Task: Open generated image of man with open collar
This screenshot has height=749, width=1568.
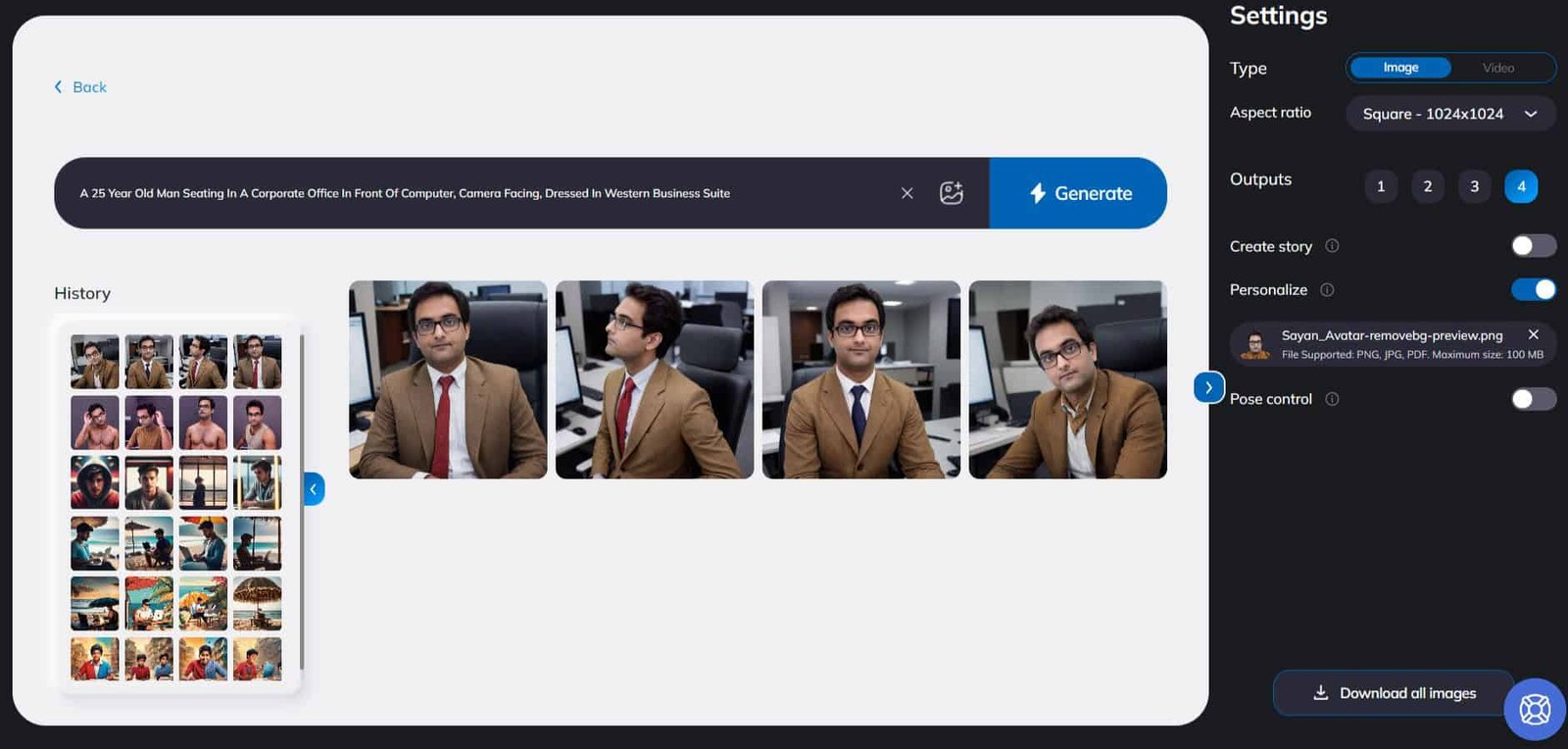Action: pyautogui.click(x=1068, y=380)
